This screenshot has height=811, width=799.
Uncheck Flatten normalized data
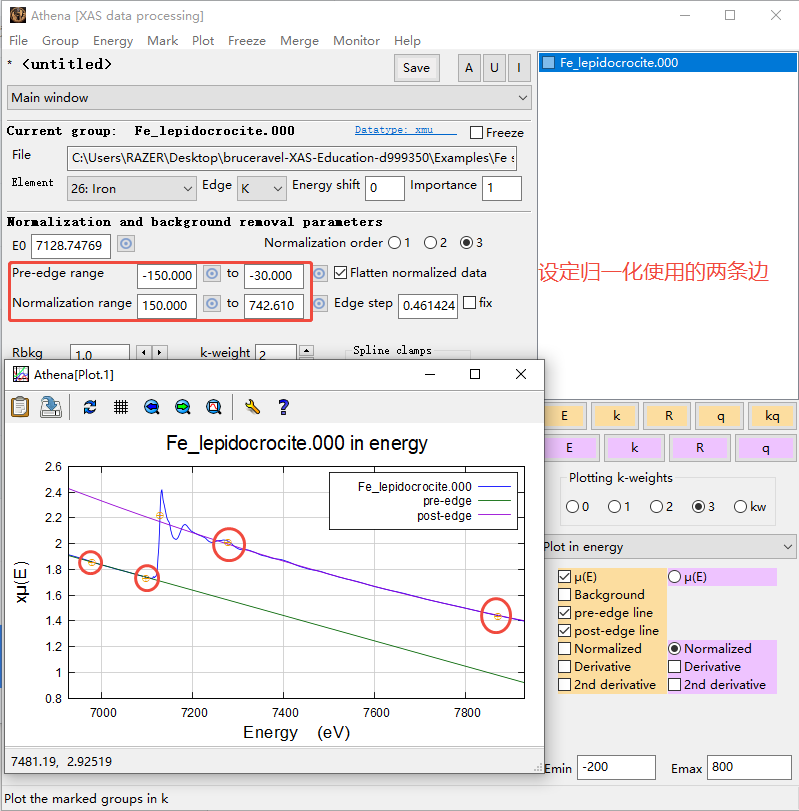pyautogui.click(x=341, y=273)
